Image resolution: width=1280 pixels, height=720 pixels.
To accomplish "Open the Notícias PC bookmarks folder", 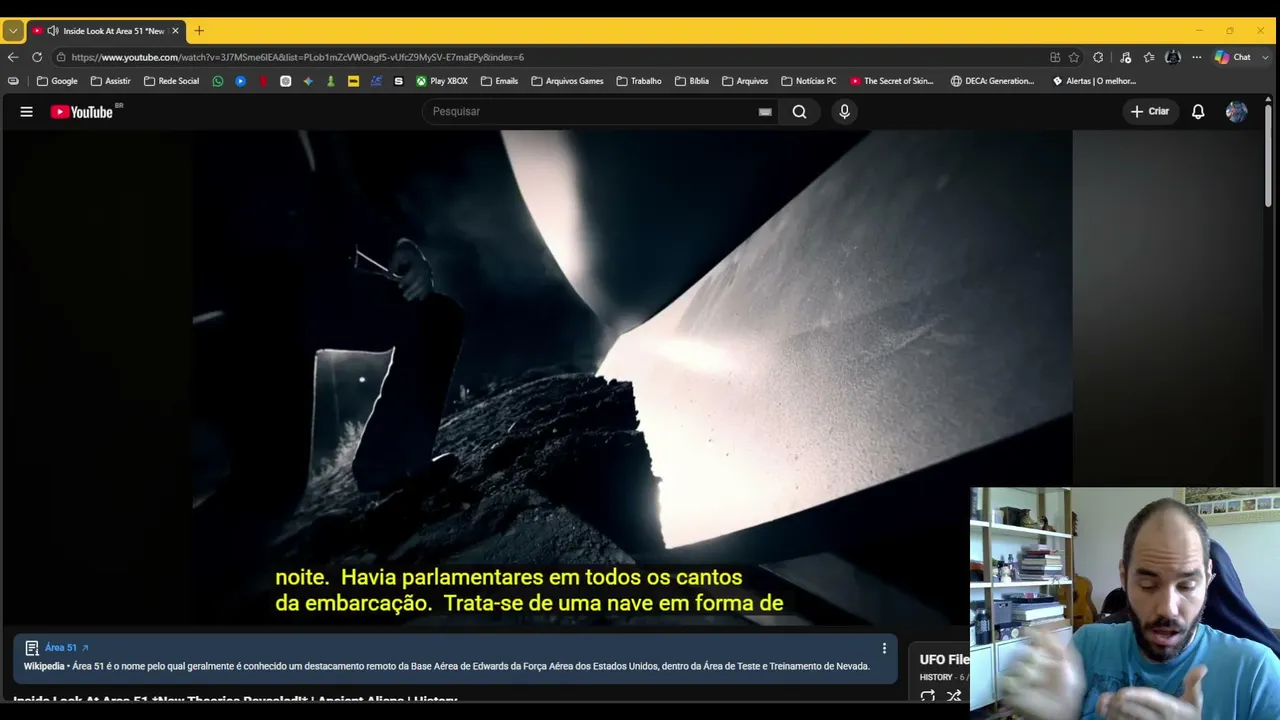I will [x=808, y=81].
